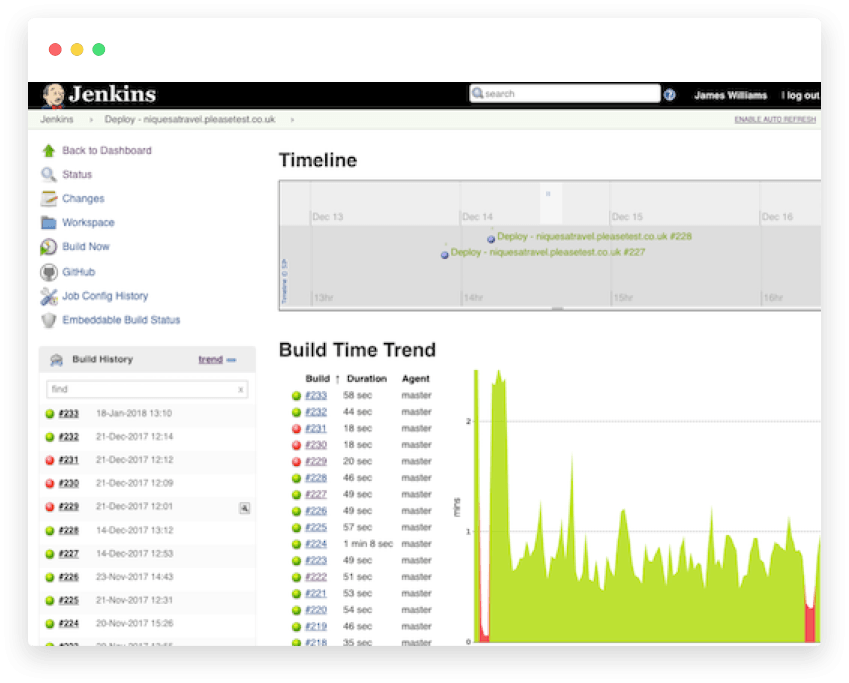The image size is (849, 683).
Task: Click the red failed area at chart's right
Action: 810,623
